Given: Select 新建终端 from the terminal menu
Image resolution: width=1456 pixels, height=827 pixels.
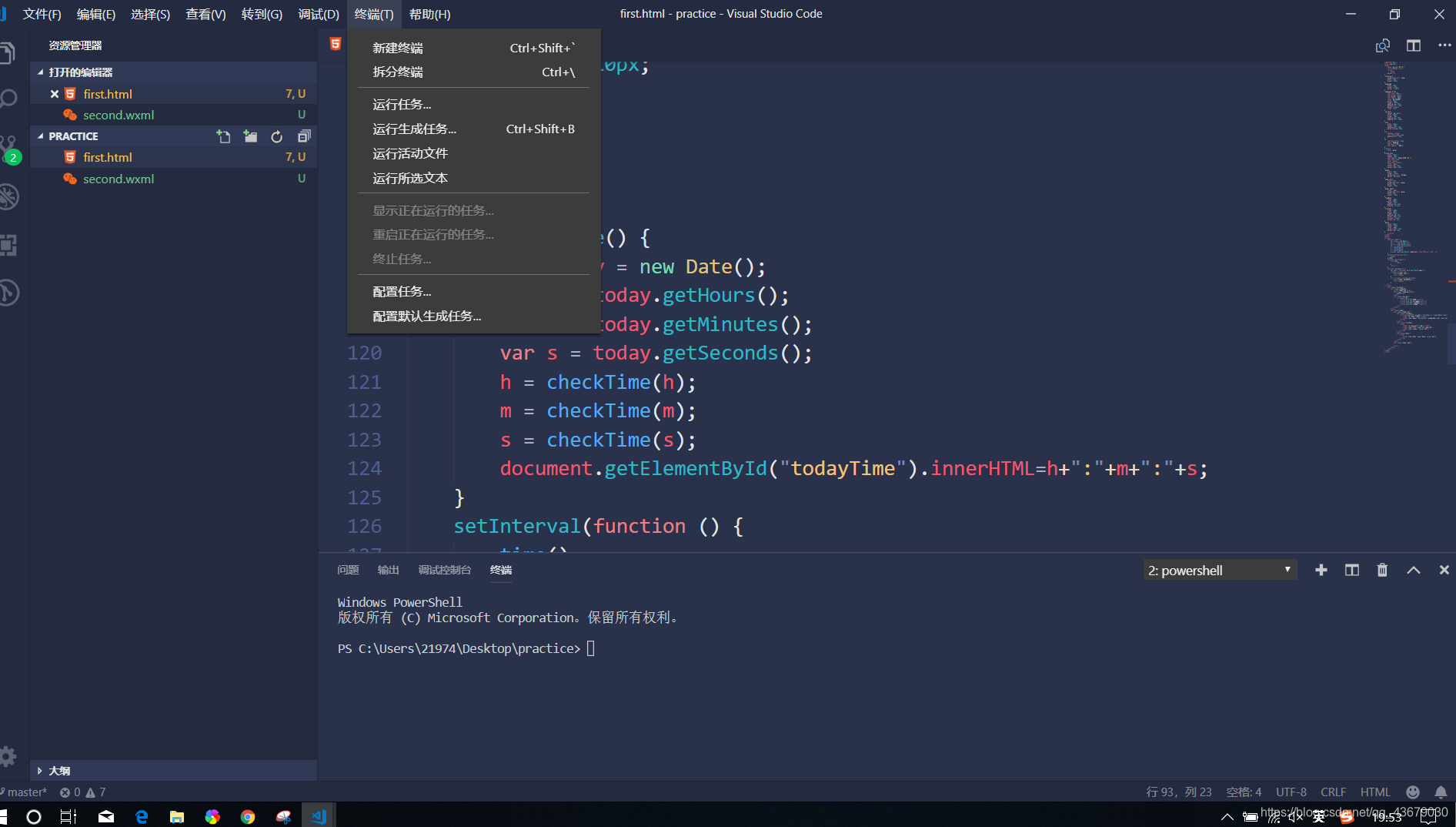Looking at the screenshot, I should pyautogui.click(x=473, y=48).
